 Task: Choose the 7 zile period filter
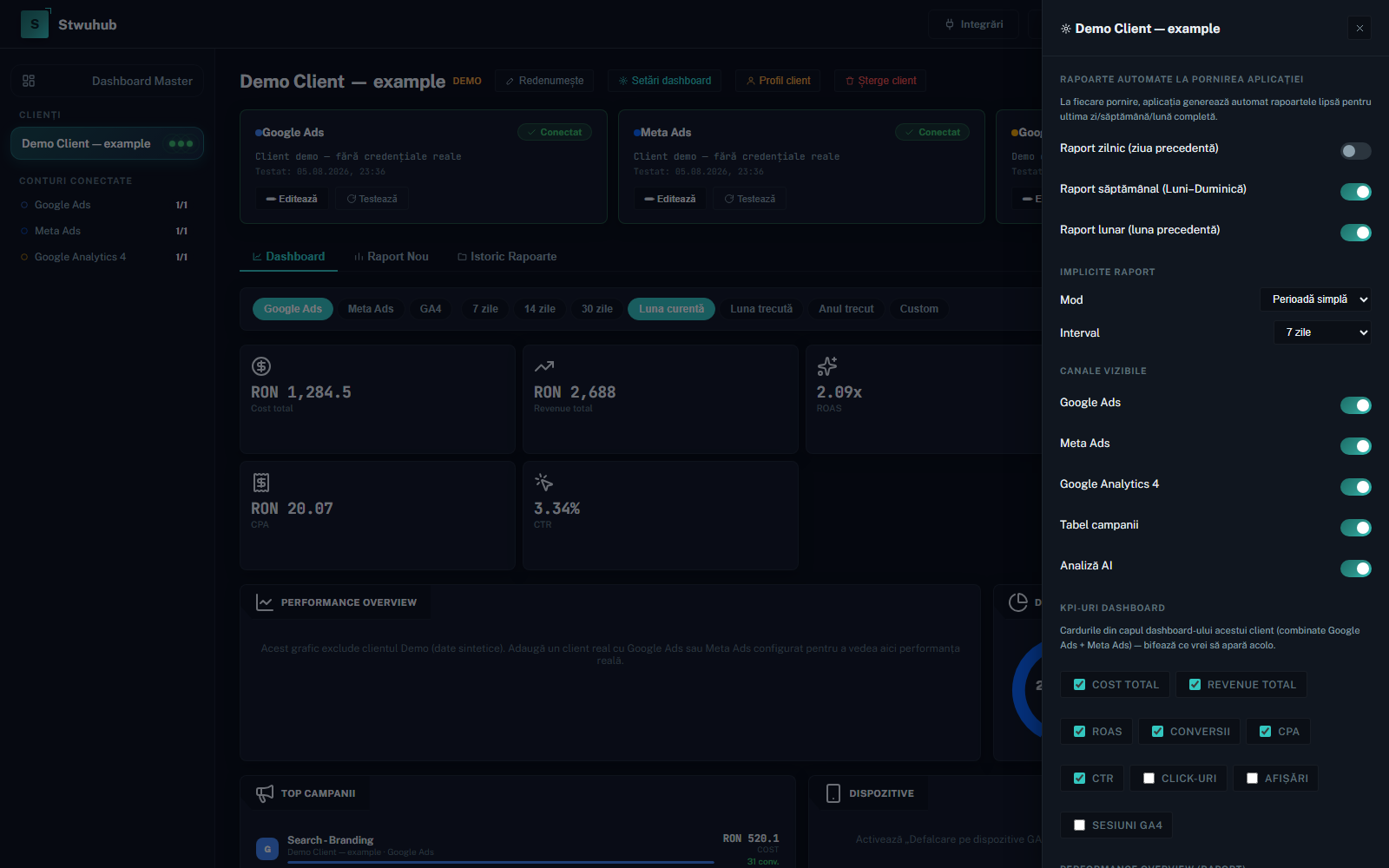[x=485, y=309]
